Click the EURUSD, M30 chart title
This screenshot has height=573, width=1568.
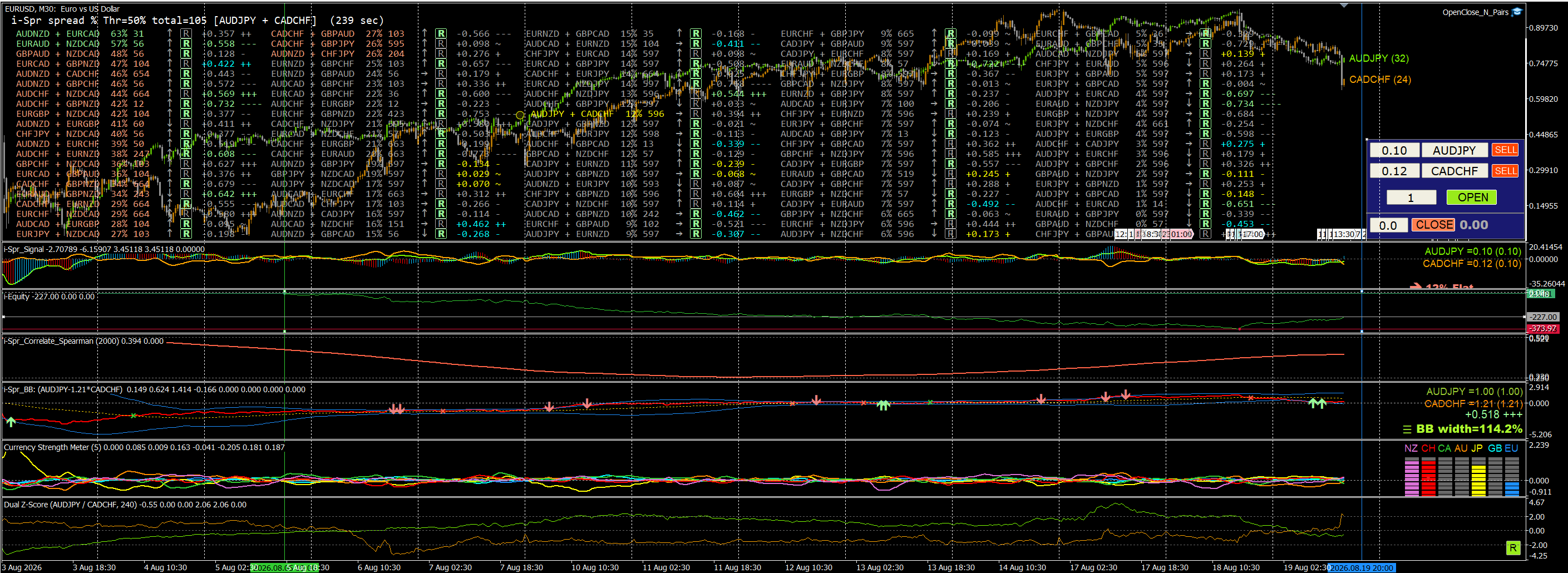pyautogui.click(x=62, y=9)
